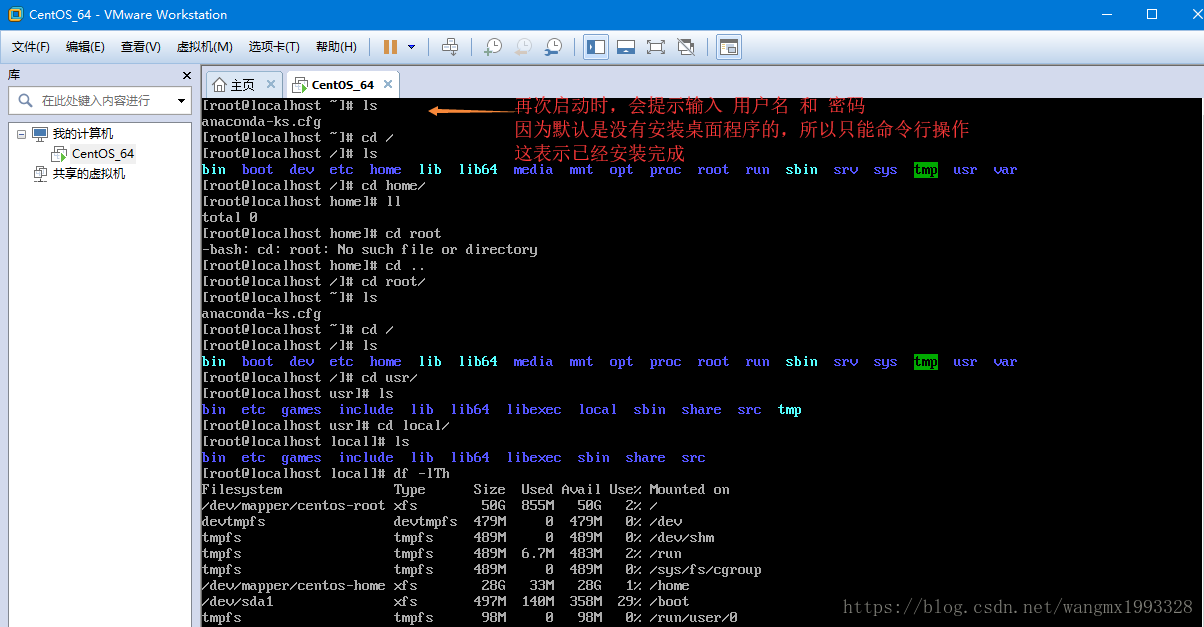This screenshot has width=1204, height=627.
Task: Click the 'df -lTh' command text
Action: click(422, 474)
